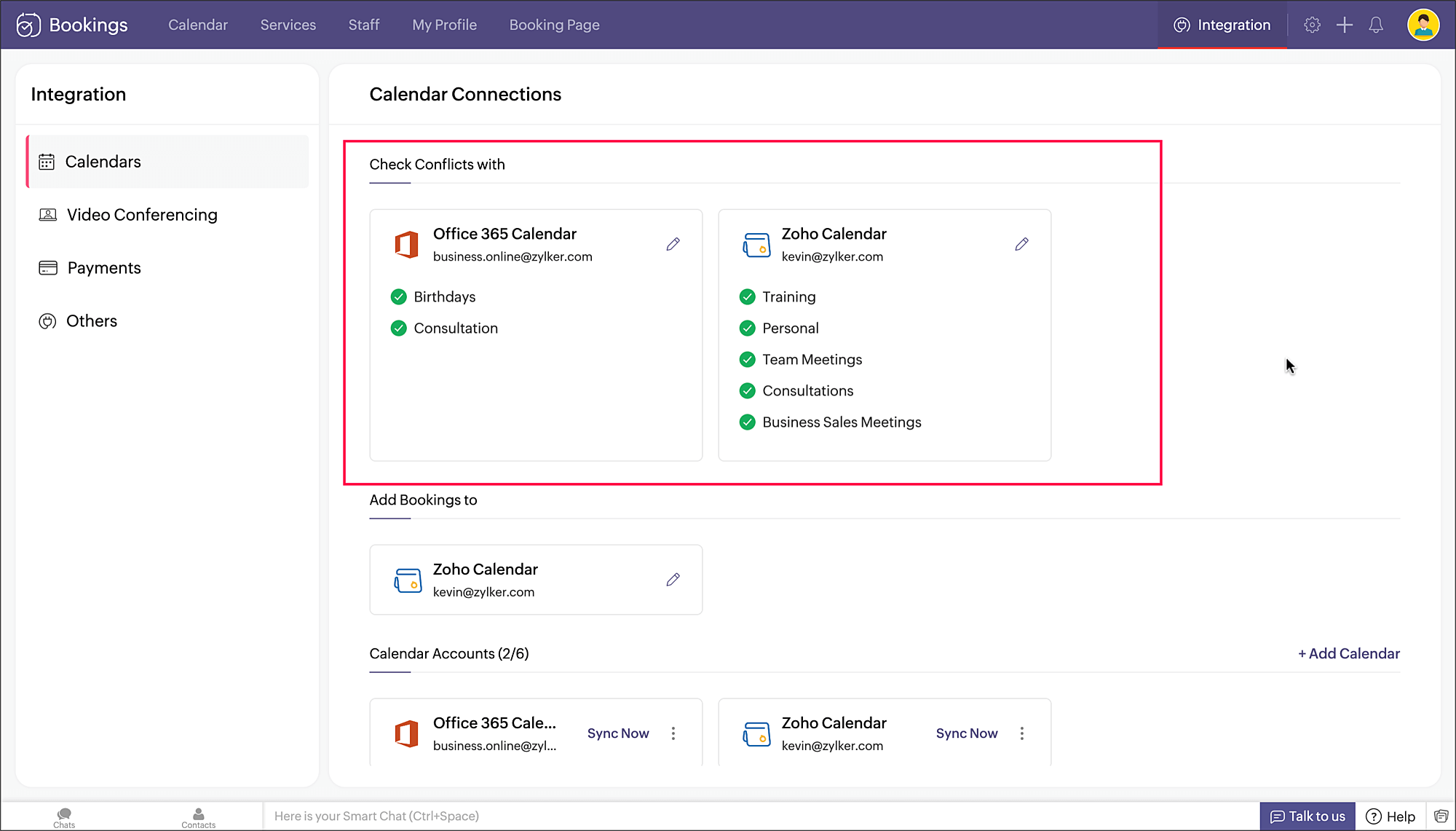Screen dimensions: 1456x831
Task: Click Zoho Calendar logo in Check Conflicts card
Action: click(x=756, y=245)
